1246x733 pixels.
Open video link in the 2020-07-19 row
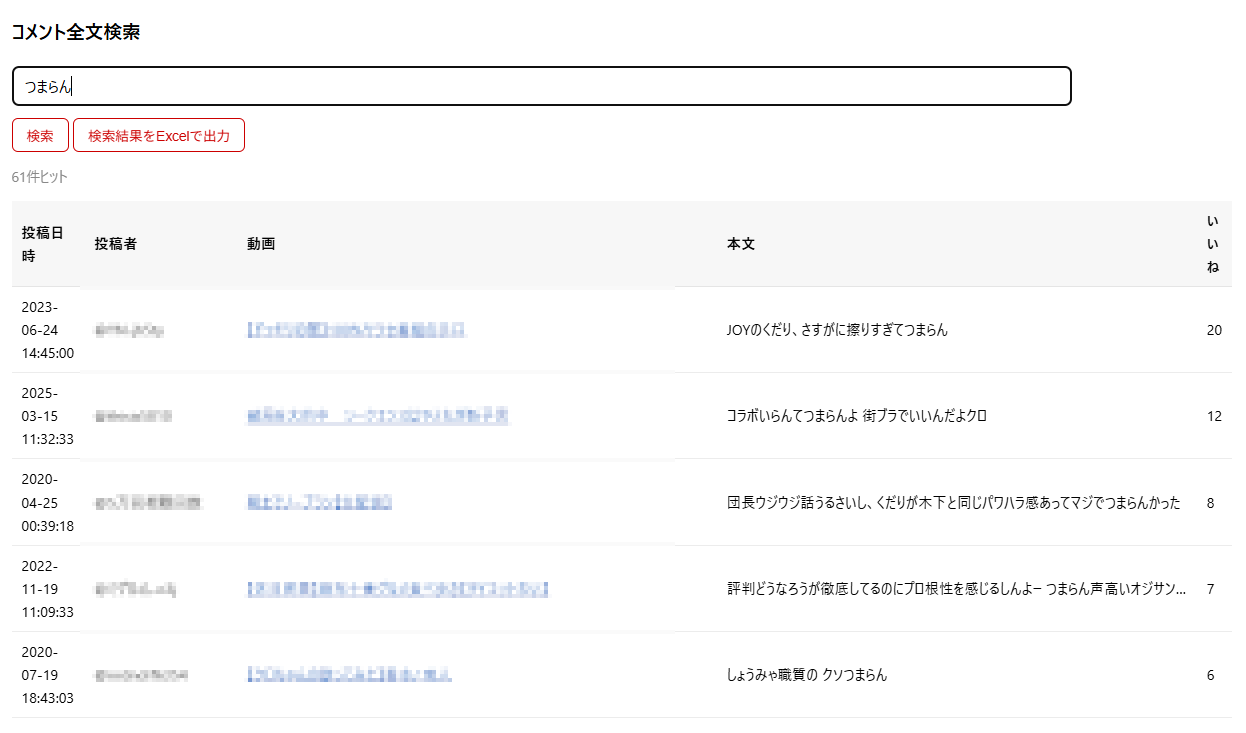coord(349,675)
